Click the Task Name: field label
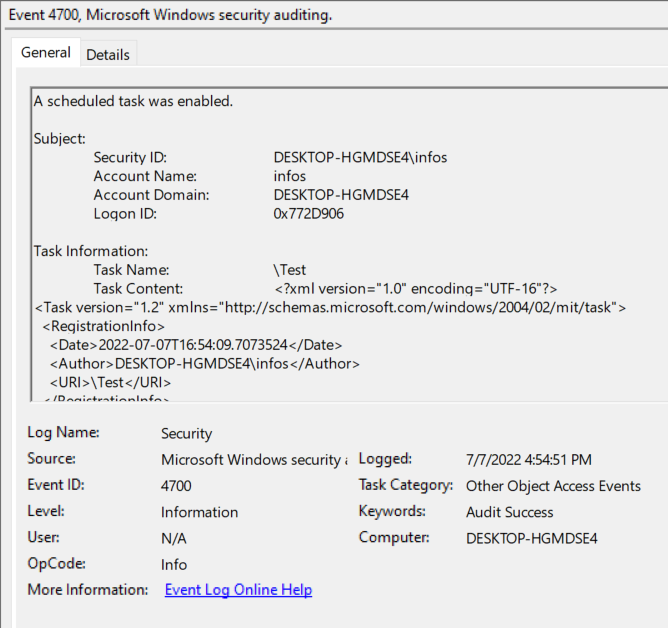Image resolution: width=668 pixels, height=628 pixels. coord(131,270)
